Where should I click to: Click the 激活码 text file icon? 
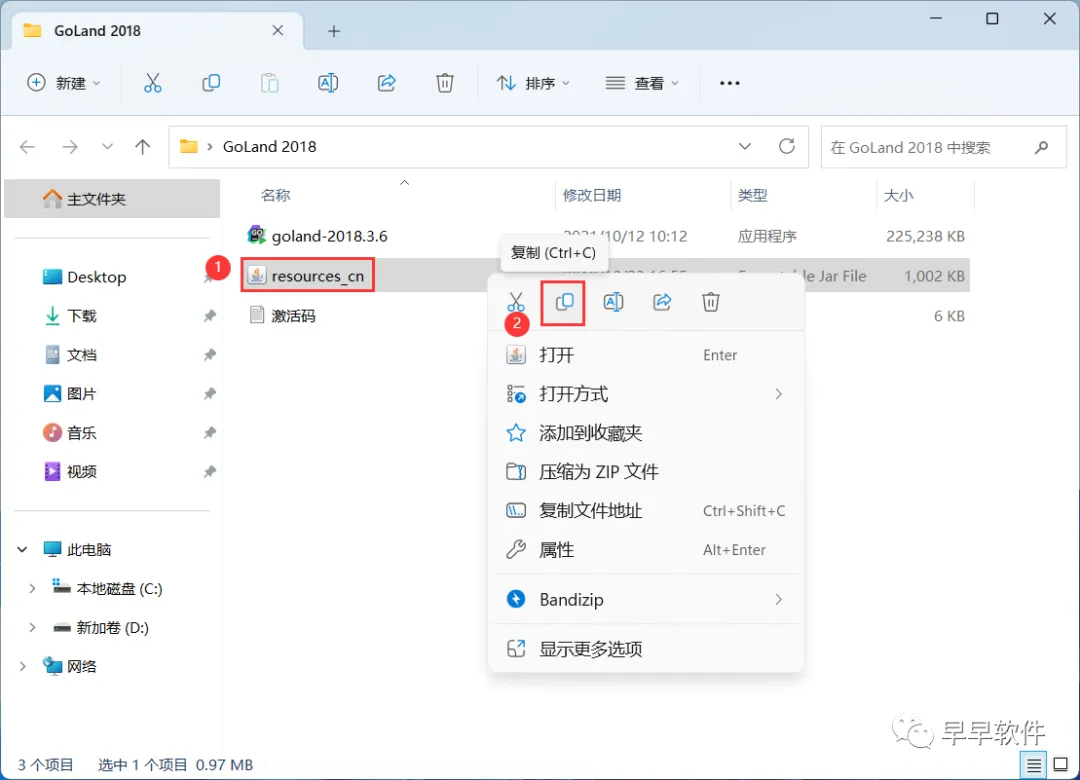pos(257,316)
